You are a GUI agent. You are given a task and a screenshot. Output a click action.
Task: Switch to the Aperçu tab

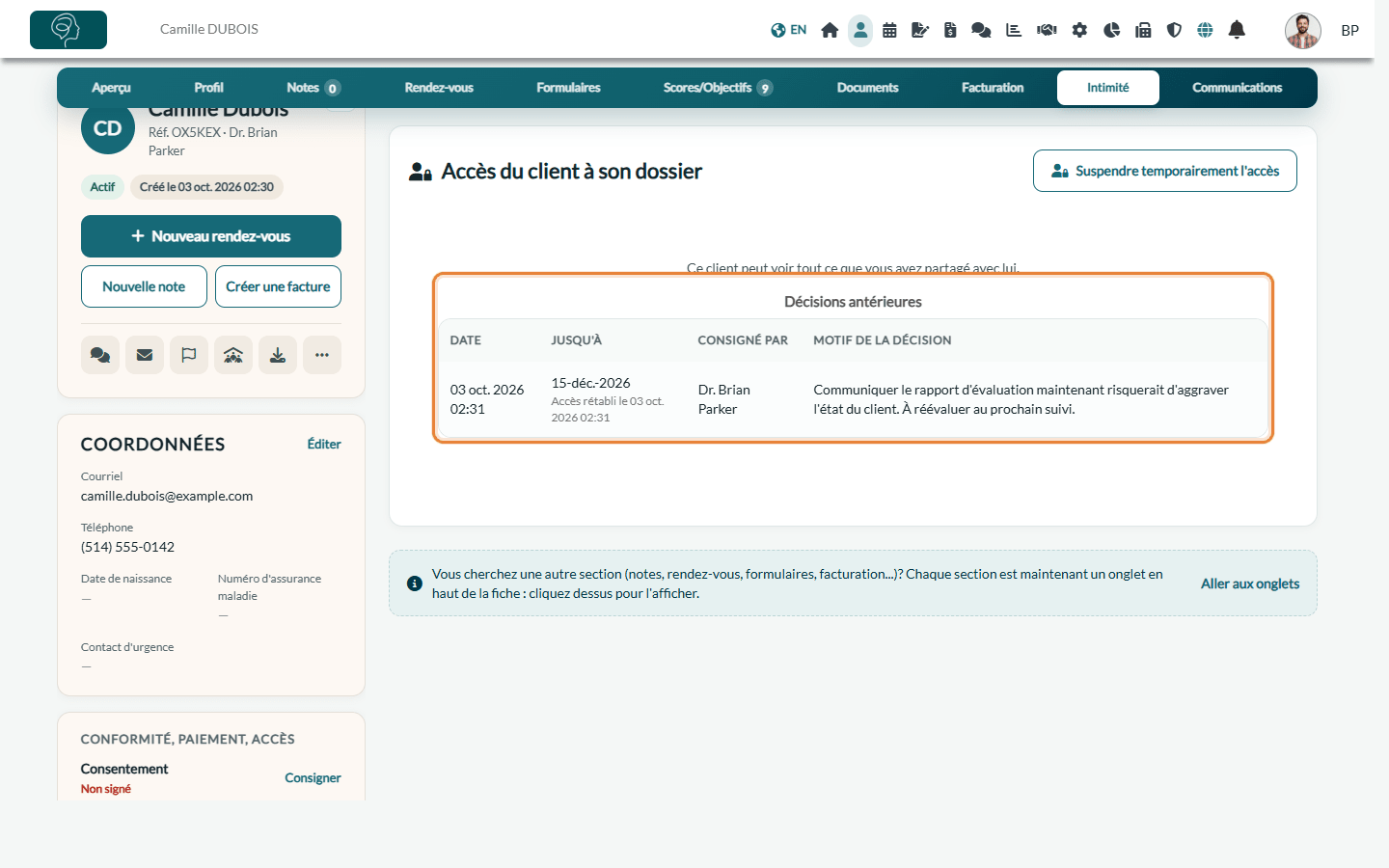pyautogui.click(x=111, y=88)
